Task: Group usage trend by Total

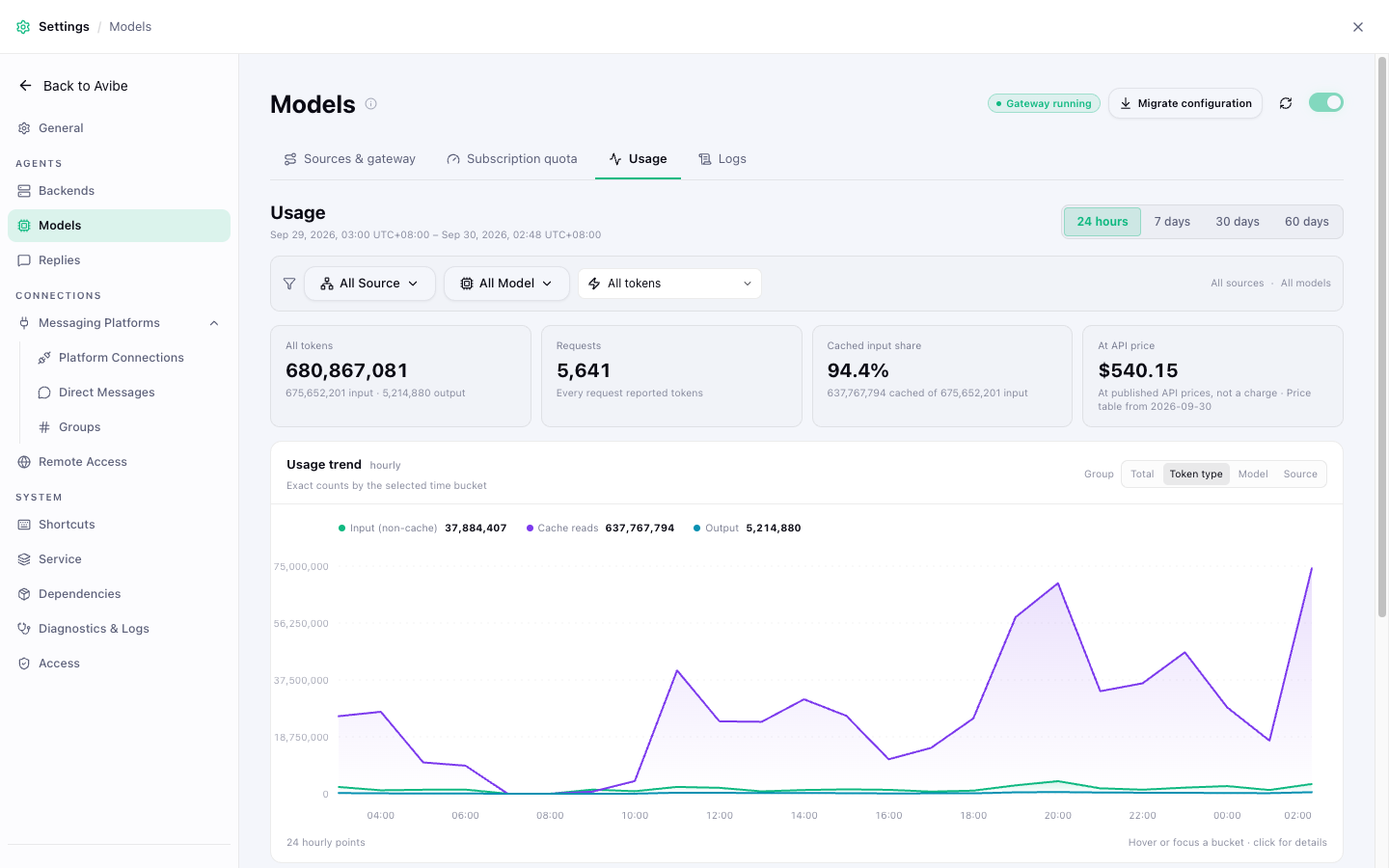Action: coord(1142,475)
